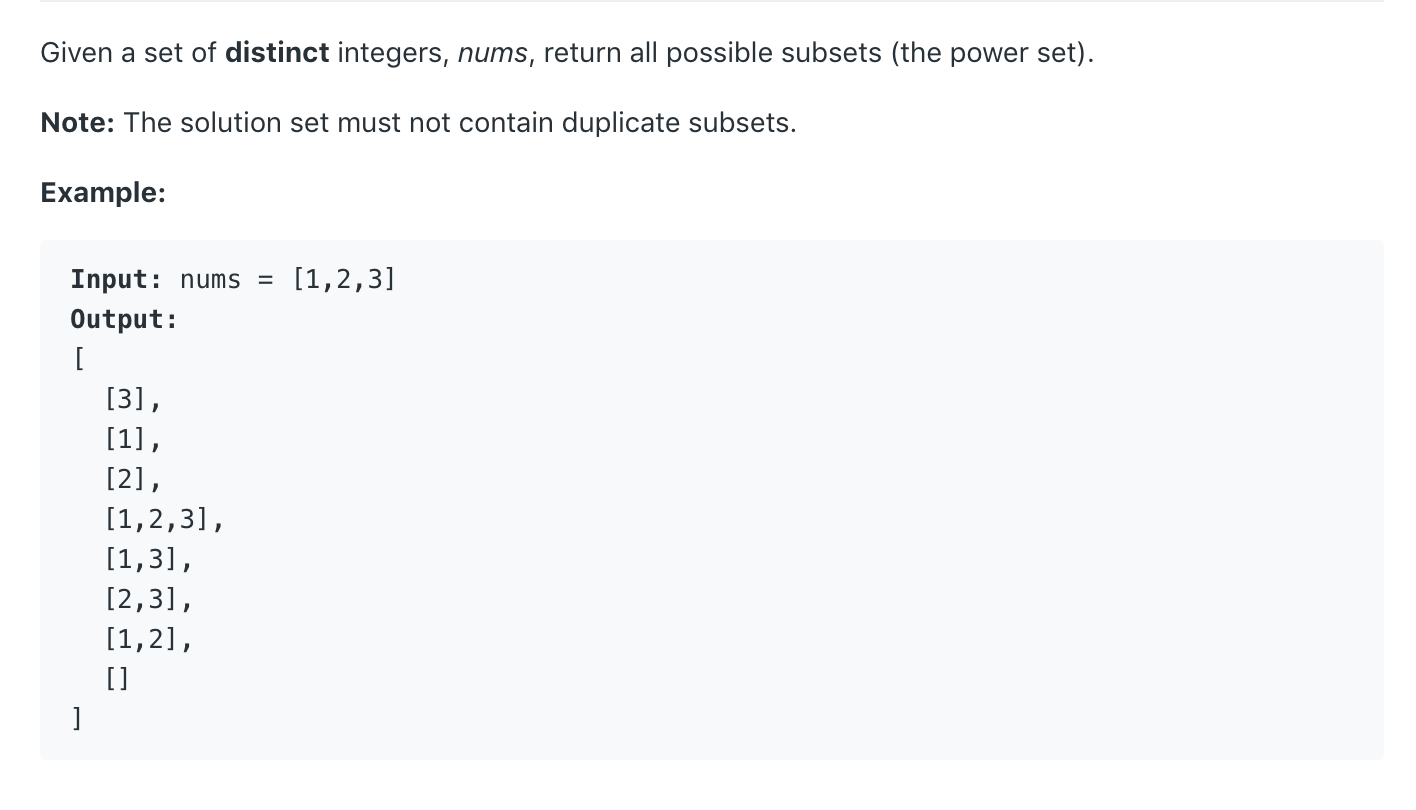The height and width of the screenshot is (810, 1416).
Task: Click the "nums =" text in code block
Action: 227,279
